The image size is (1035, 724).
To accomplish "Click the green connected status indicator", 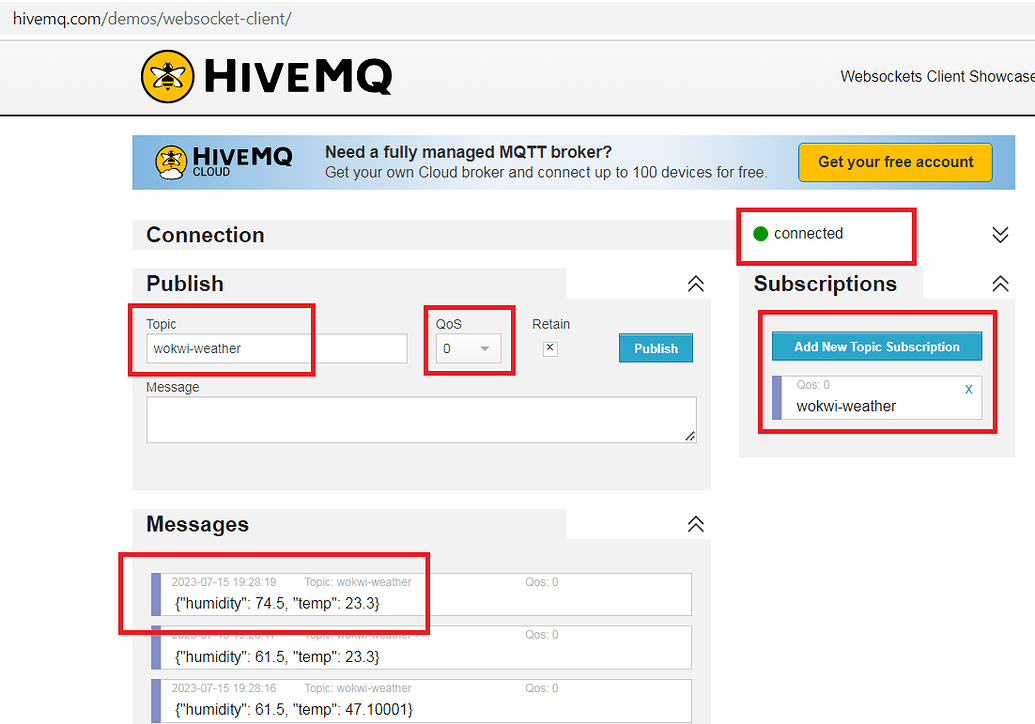I will coord(760,234).
